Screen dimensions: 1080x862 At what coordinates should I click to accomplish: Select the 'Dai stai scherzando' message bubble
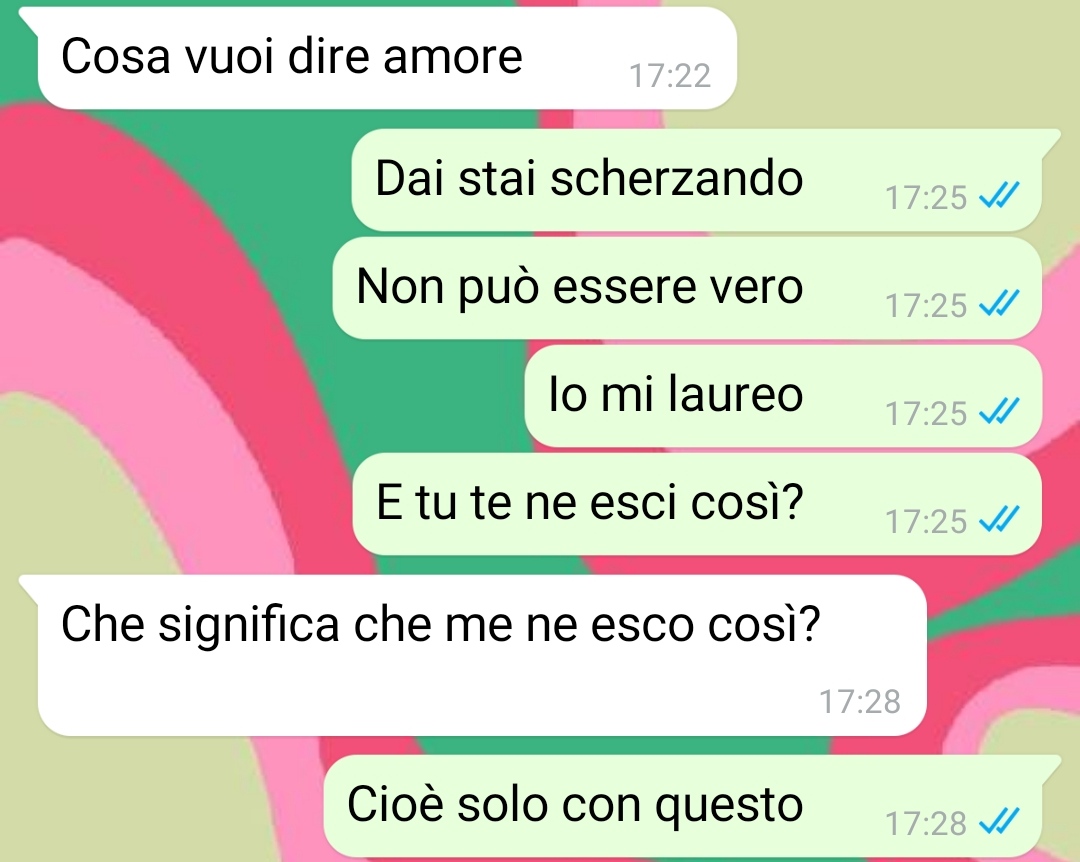tap(696, 180)
